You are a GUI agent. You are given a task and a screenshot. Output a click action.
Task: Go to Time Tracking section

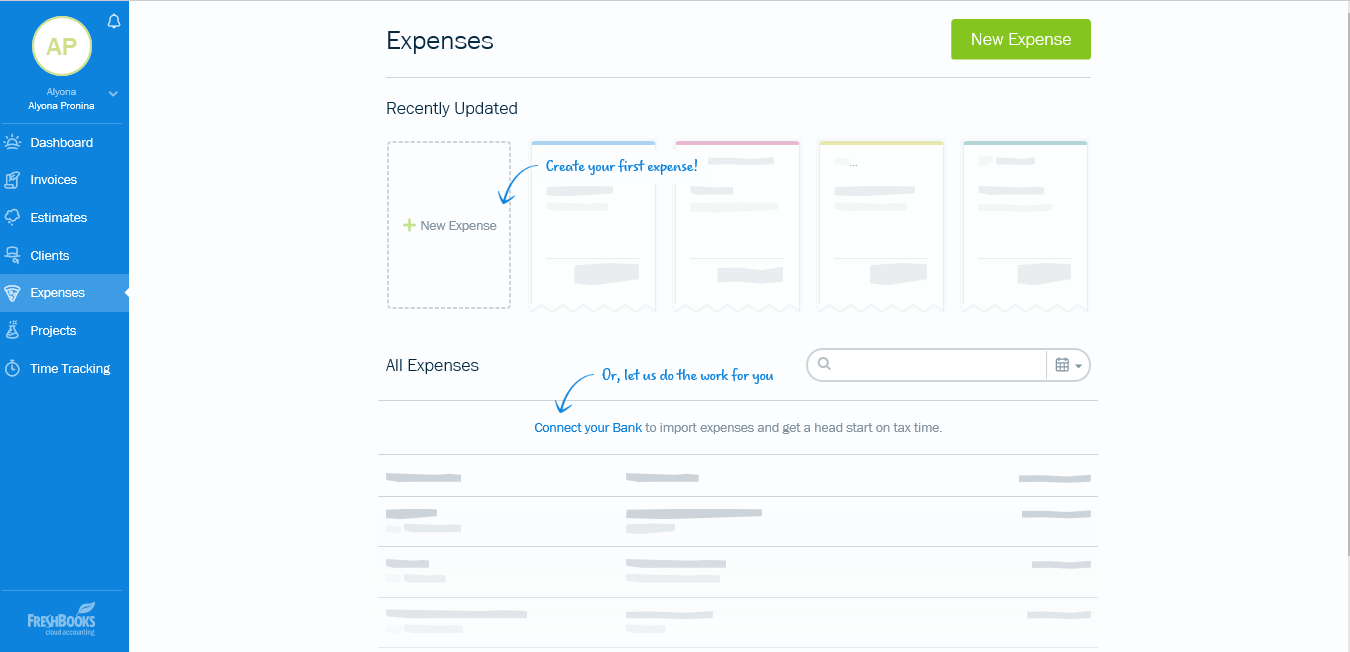click(x=70, y=368)
